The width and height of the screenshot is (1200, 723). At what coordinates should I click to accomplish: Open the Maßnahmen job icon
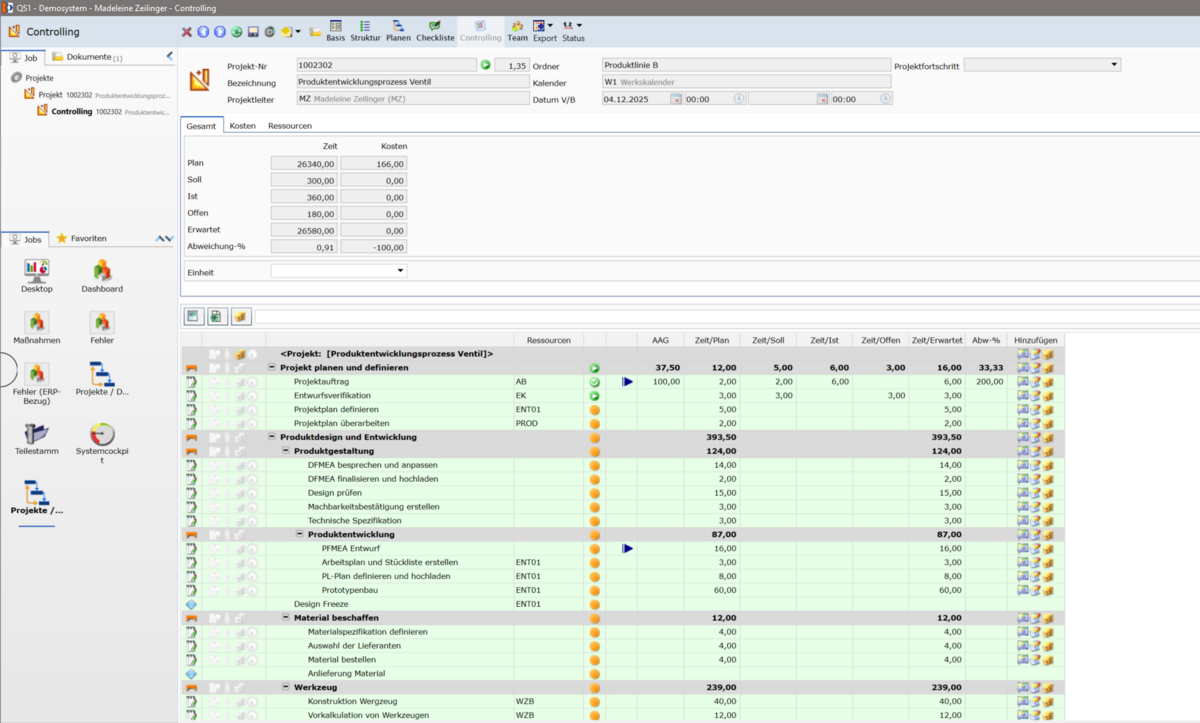click(x=37, y=328)
